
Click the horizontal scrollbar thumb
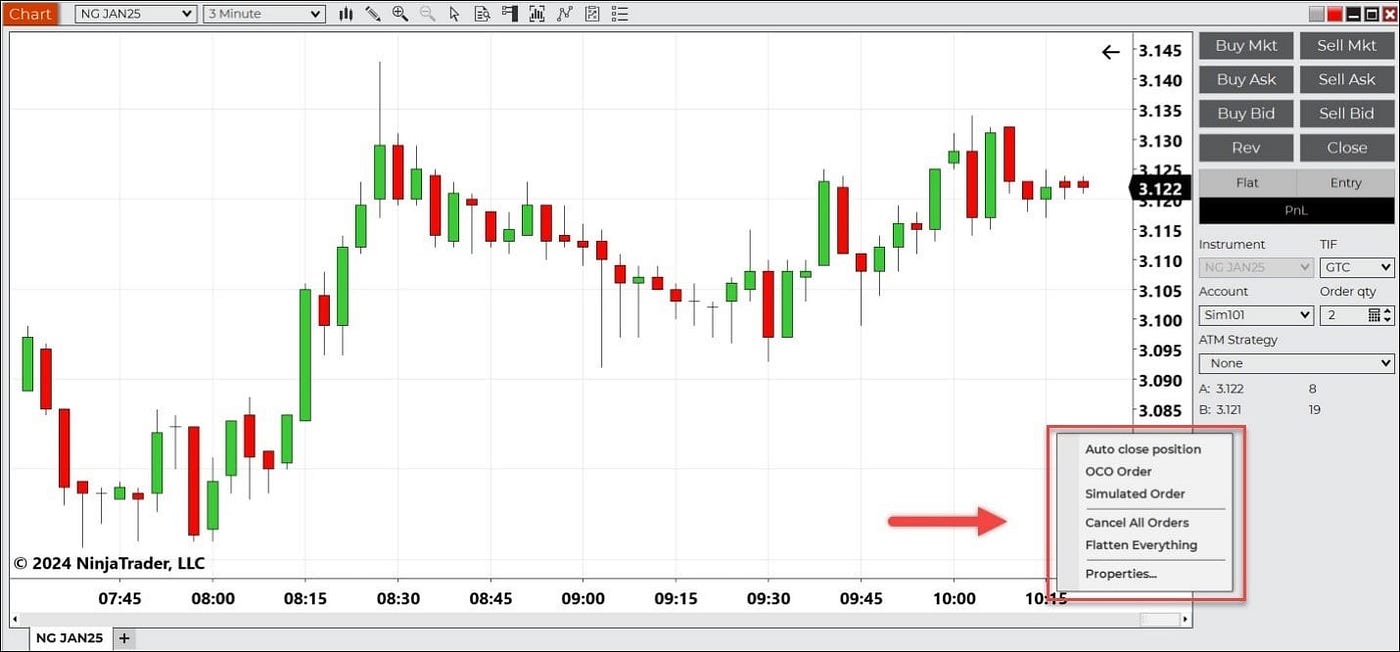point(1160,619)
